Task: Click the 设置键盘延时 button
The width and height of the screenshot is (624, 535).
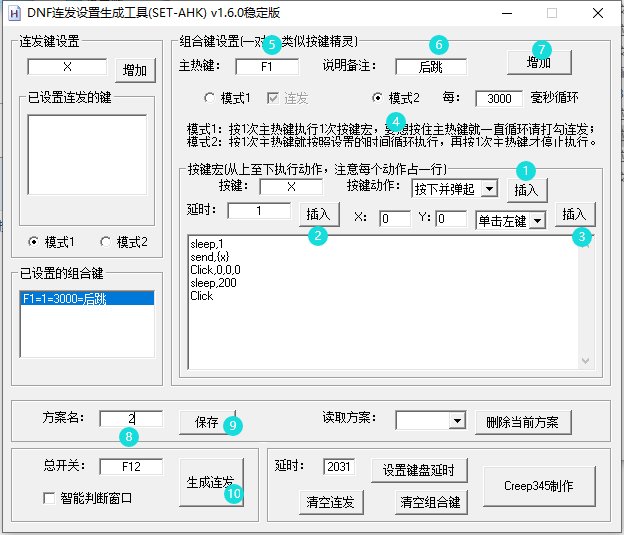Action: [x=419, y=470]
